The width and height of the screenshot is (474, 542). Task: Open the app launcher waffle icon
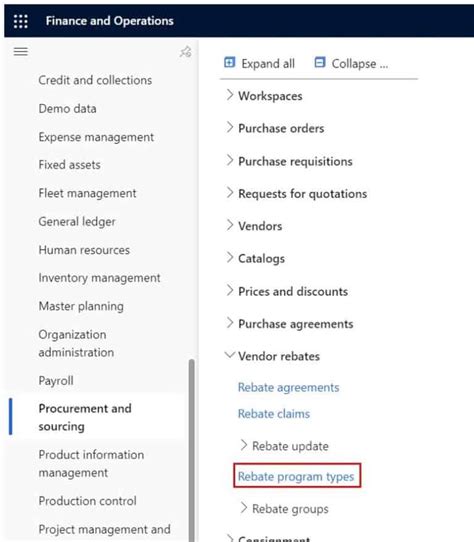21,21
